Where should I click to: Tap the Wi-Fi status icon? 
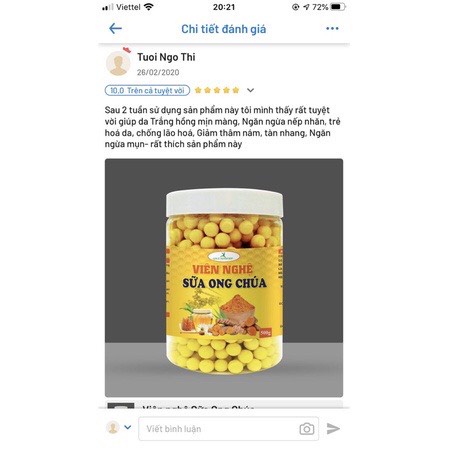pyautogui.click(x=149, y=7)
